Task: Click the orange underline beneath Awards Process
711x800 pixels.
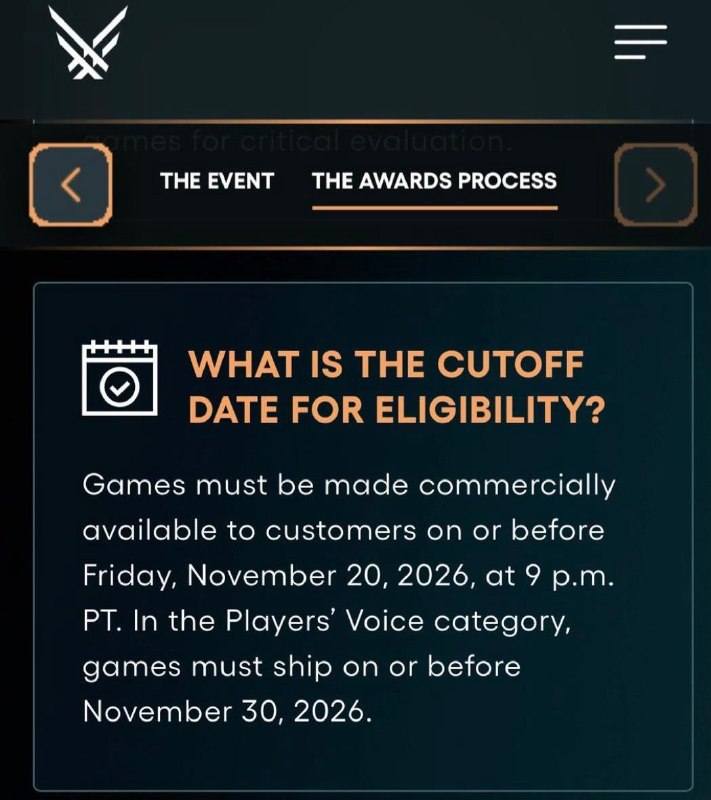Action: (435, 208)
